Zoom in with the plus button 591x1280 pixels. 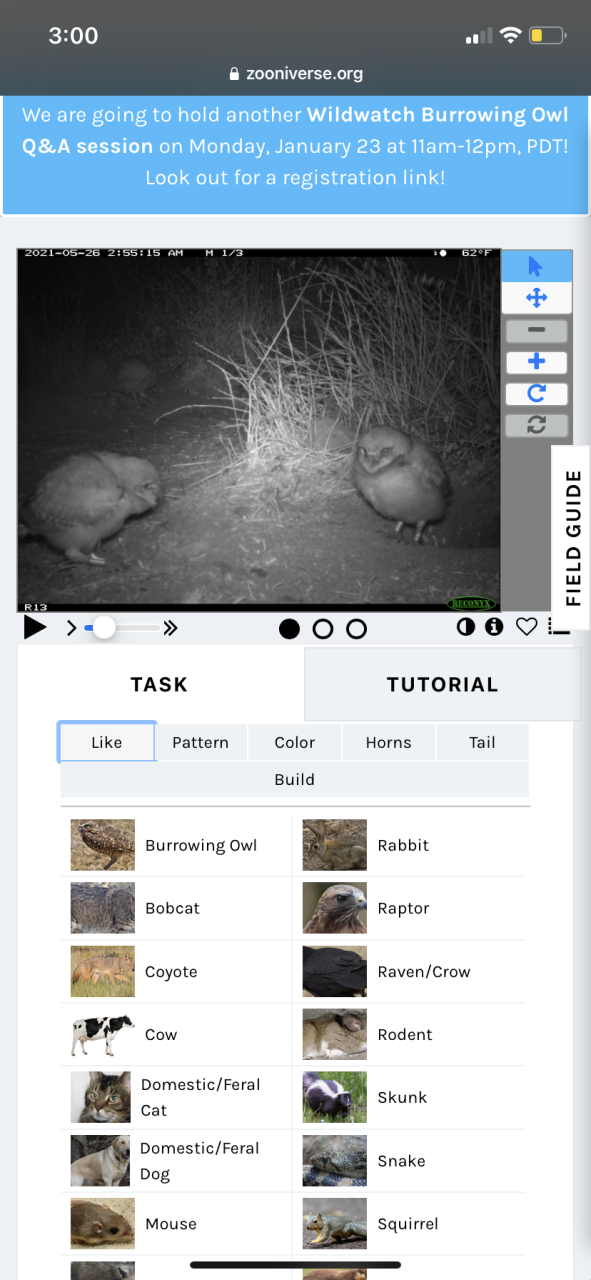(x=536, y=362)
